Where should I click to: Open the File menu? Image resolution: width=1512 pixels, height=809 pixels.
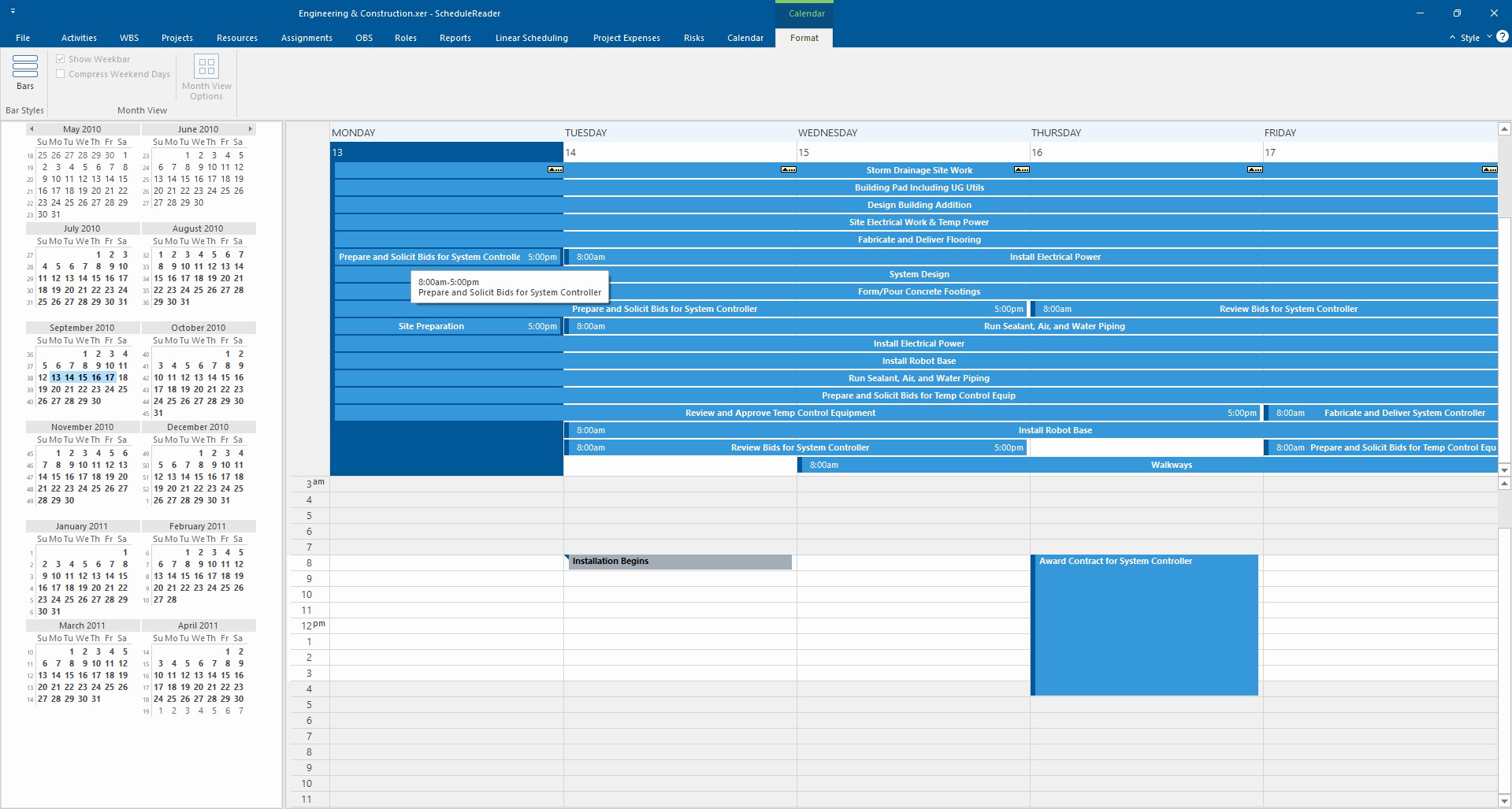click(23, 38)
